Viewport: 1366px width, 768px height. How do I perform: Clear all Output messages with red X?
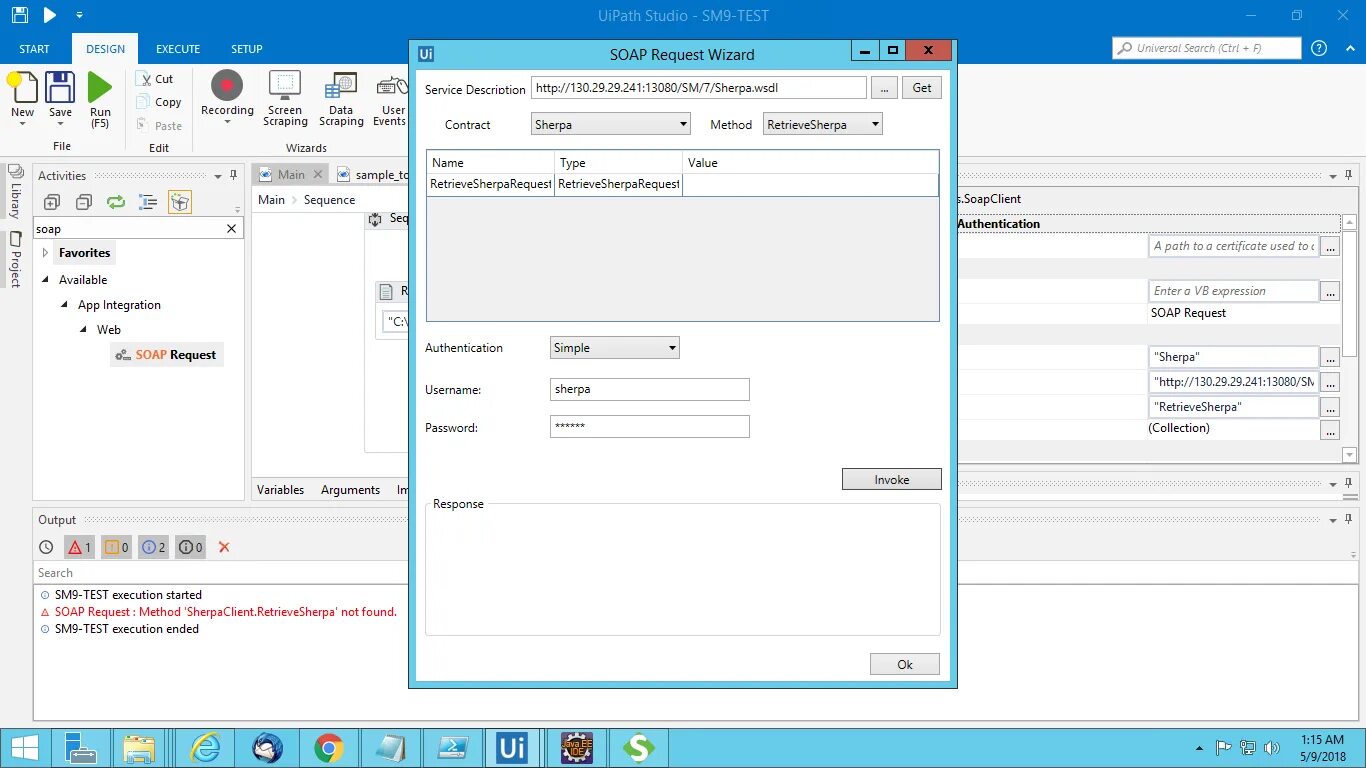(x=224, y=547)
